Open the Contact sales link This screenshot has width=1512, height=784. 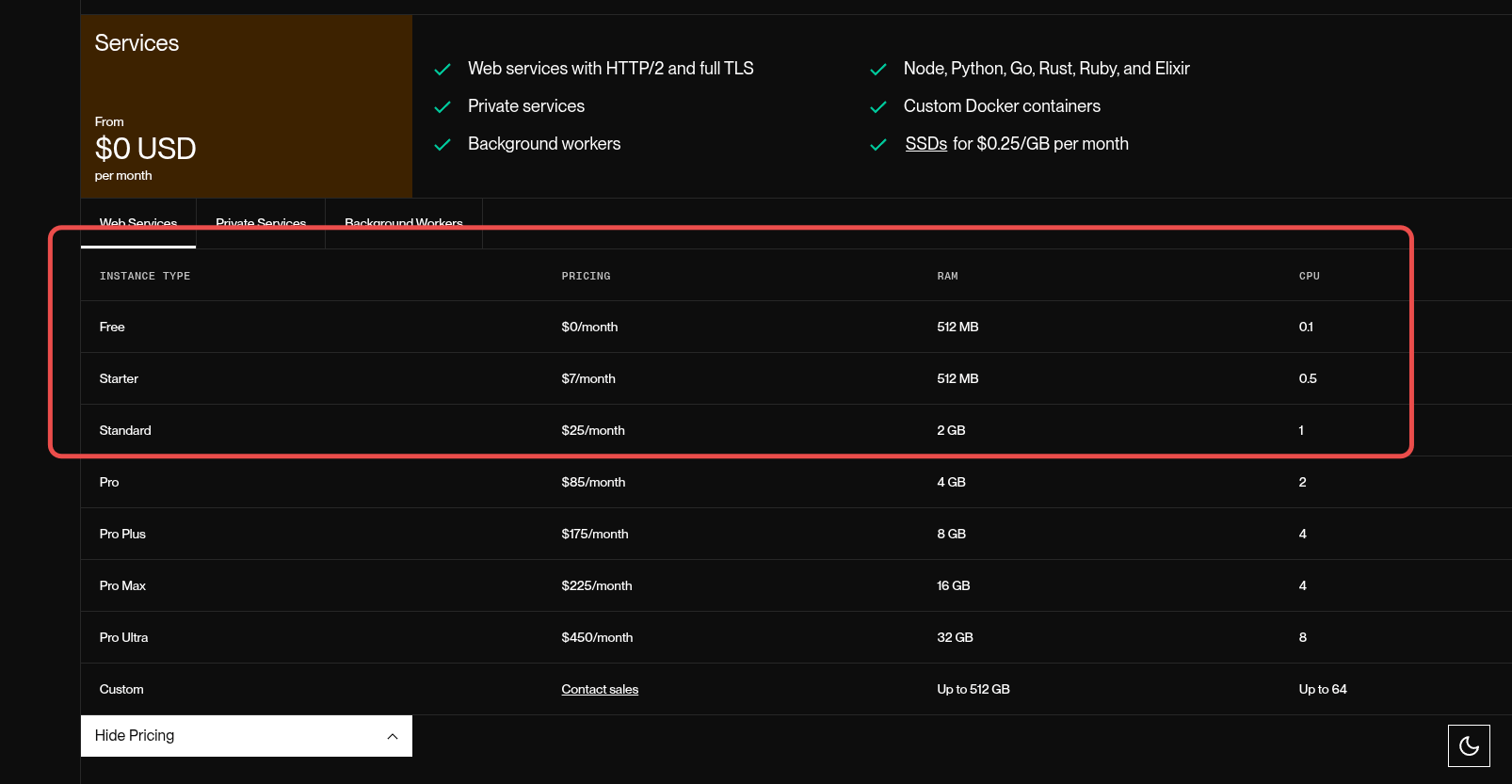[x=600, y=689]
